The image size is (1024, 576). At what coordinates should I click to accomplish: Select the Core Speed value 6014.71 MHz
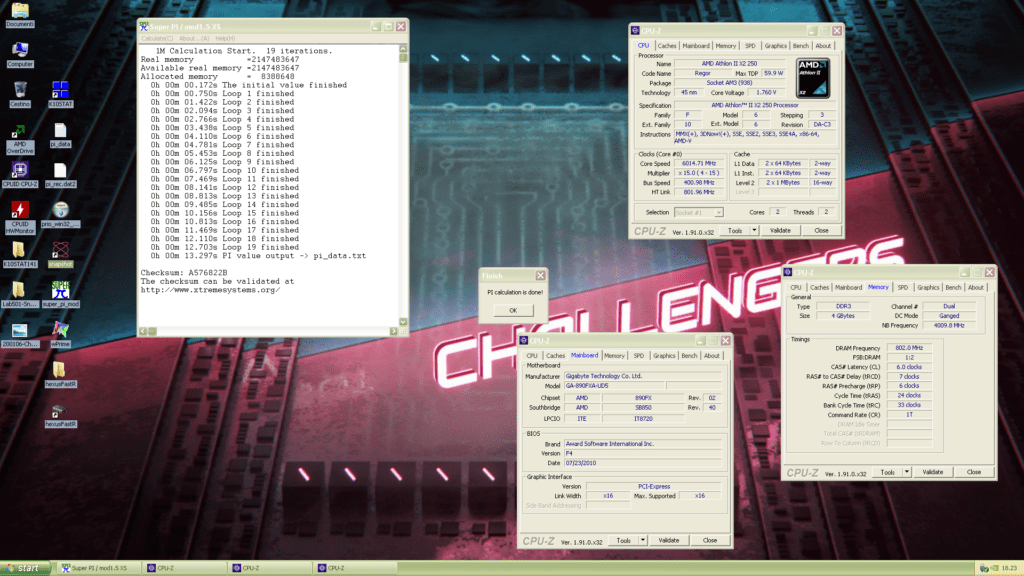pos(699,164)
